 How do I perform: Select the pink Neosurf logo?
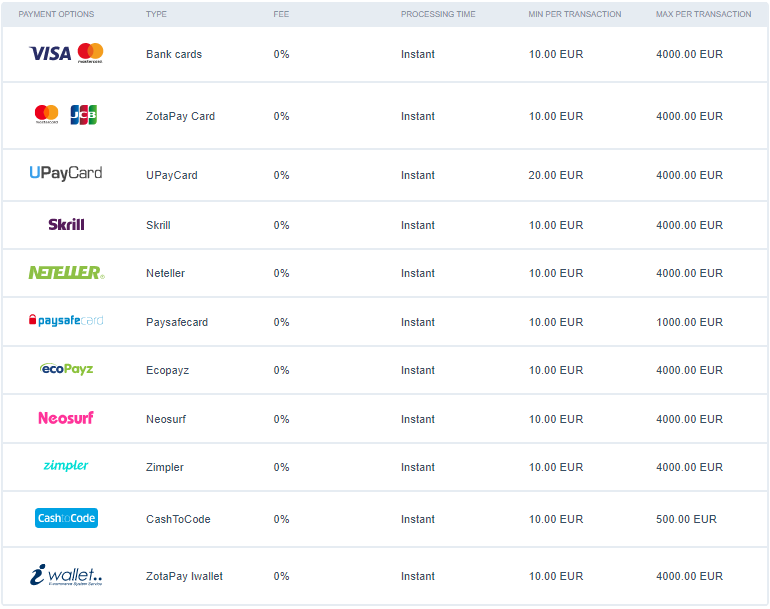pos(66,418)
